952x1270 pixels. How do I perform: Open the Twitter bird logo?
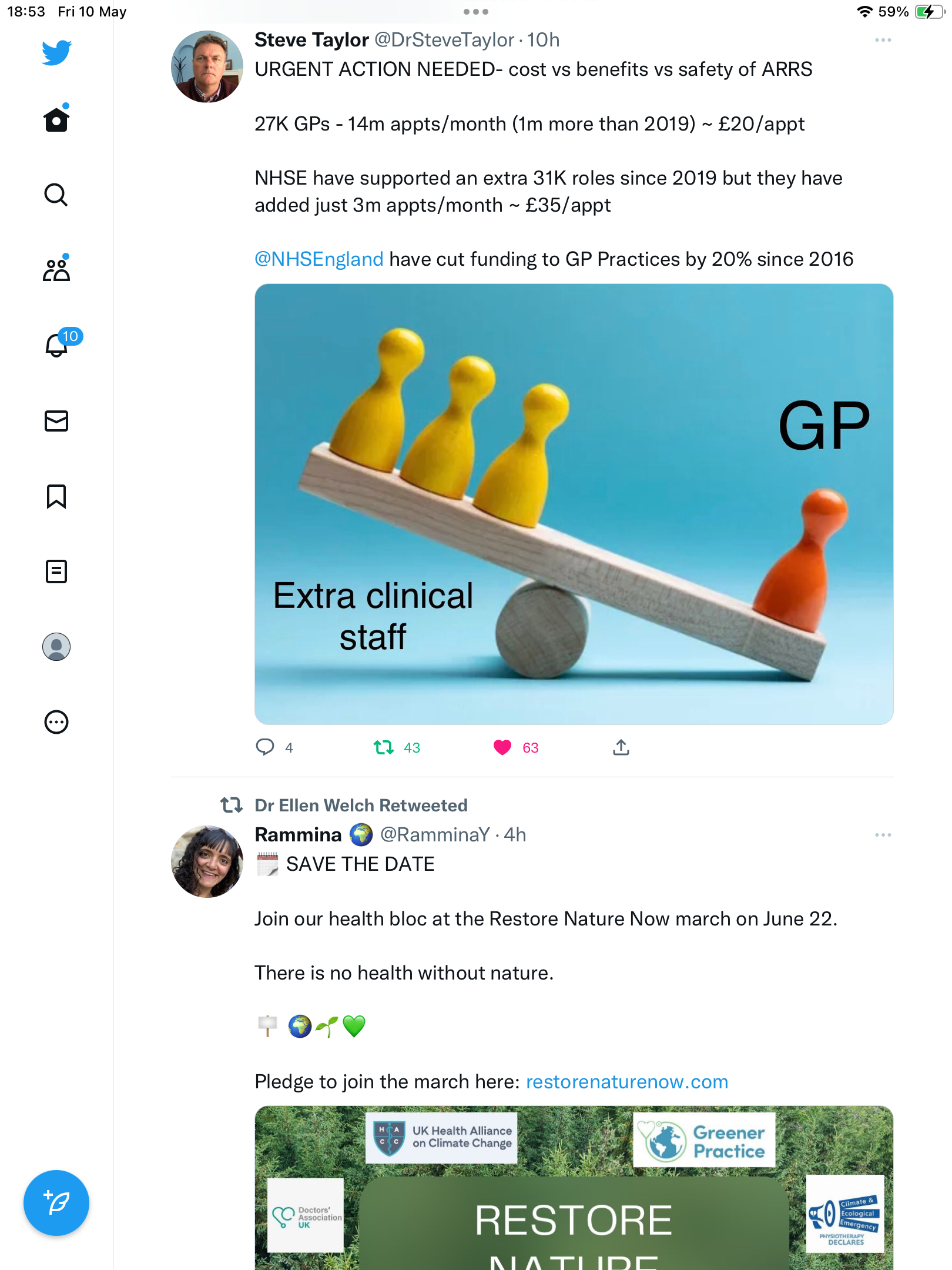pyautogui.click(x=56, y=53)
